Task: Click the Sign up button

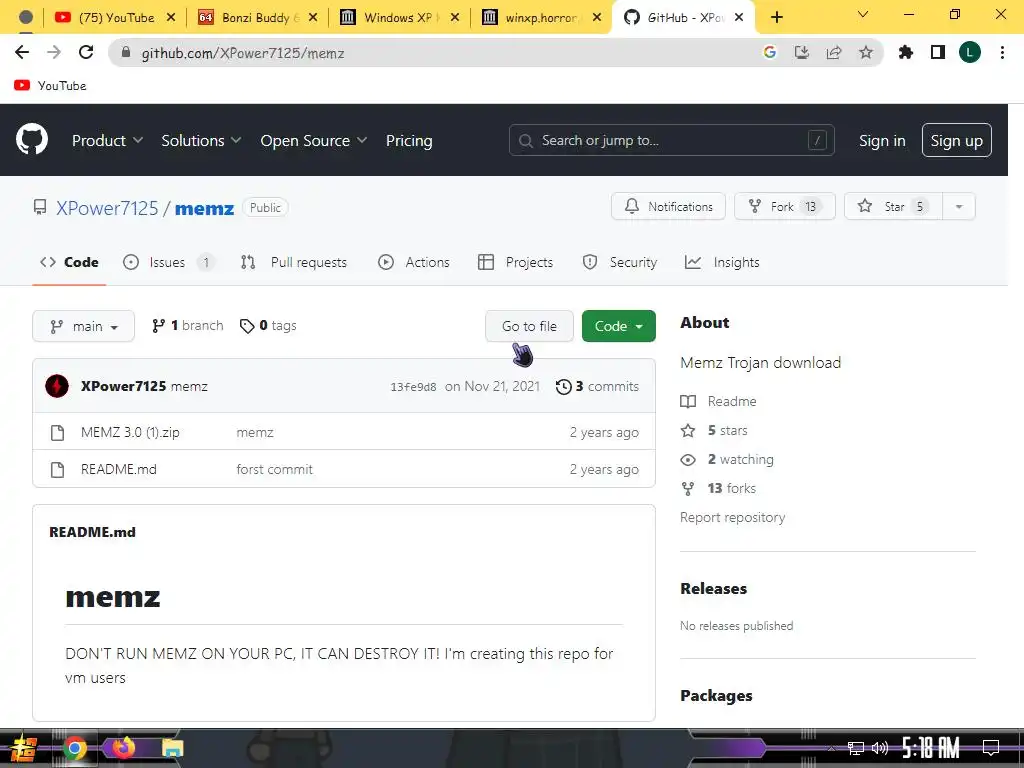Action: pyautogui.click(x=956, y=140)
